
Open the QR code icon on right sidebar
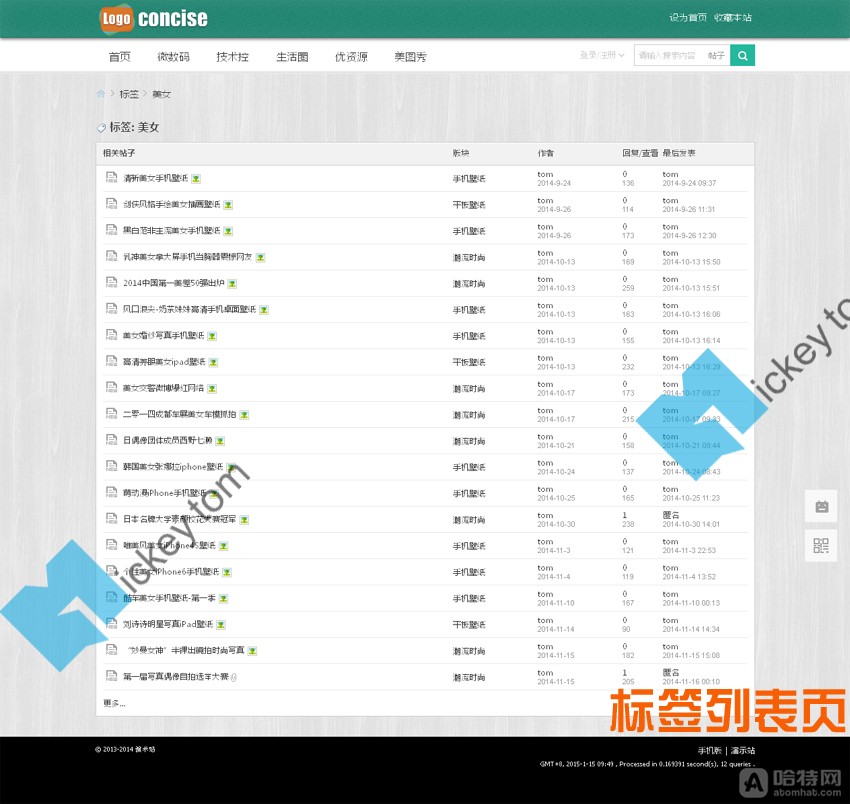(821, 545)
